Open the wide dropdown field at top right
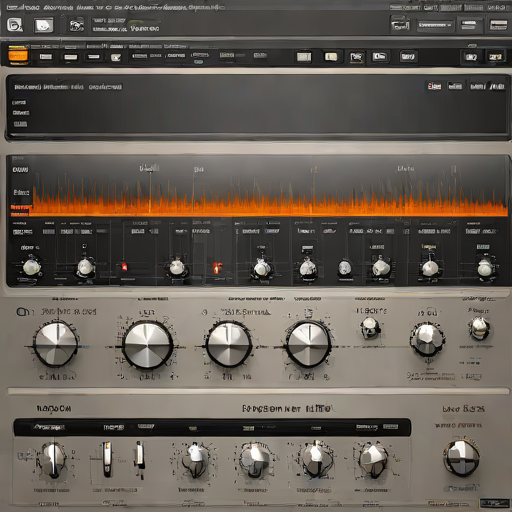Viewport: 512px width, 512px height. pos(435,25)
